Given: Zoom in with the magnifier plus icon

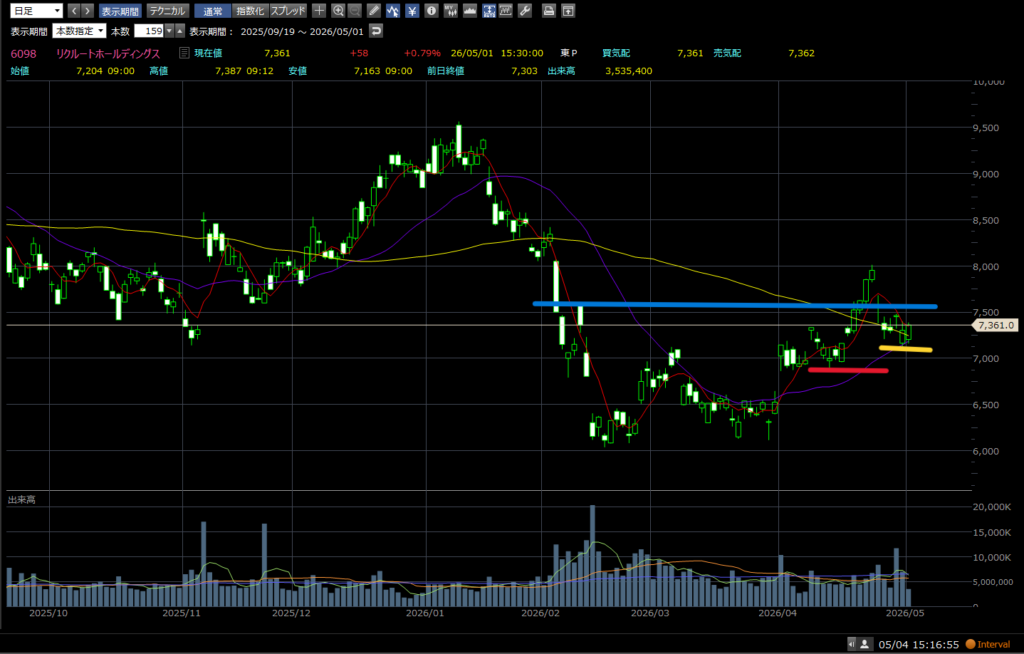Looking at the screenshot, I should (338, 10).
